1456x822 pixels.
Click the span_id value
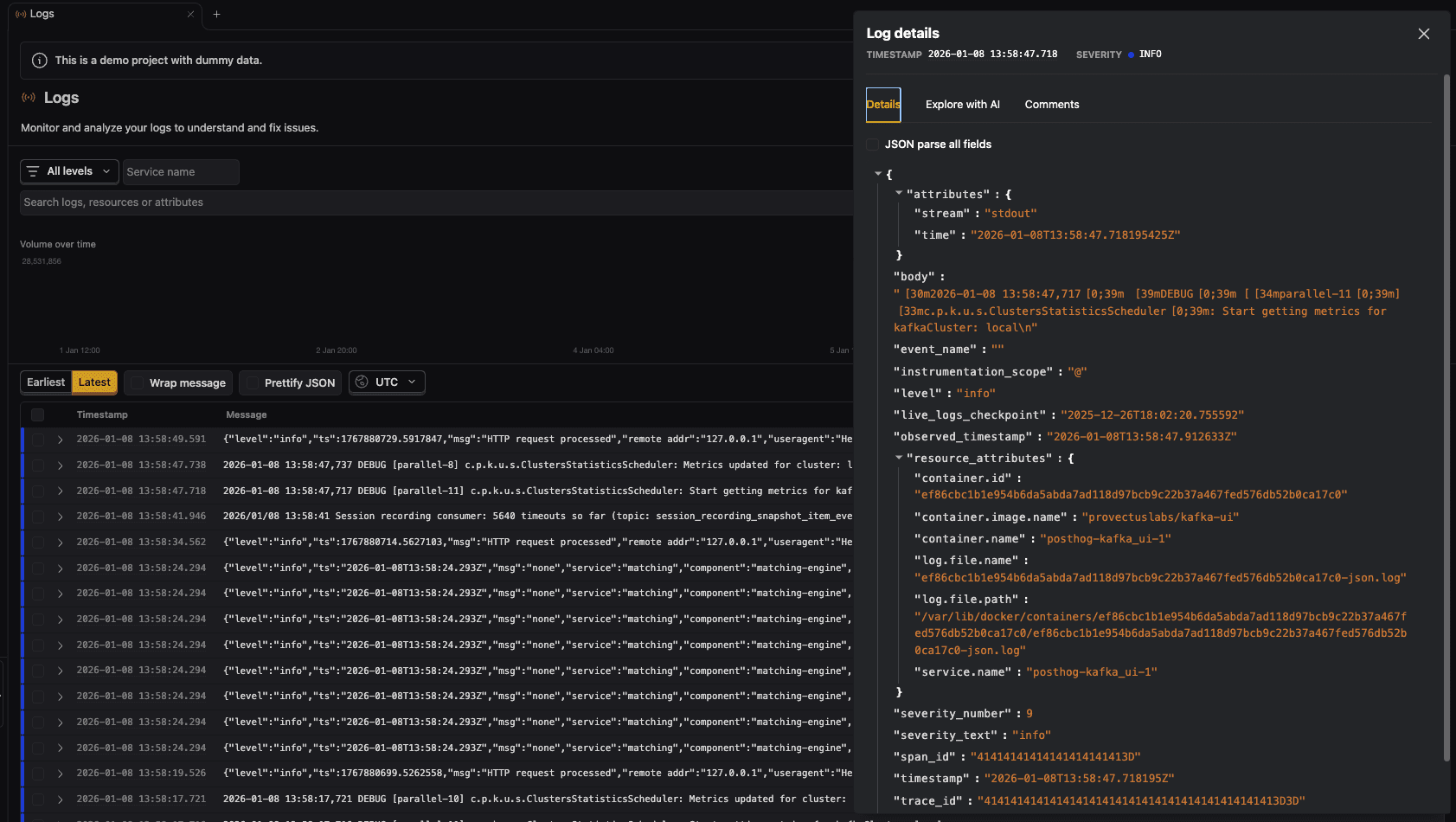coord(1055,757)
